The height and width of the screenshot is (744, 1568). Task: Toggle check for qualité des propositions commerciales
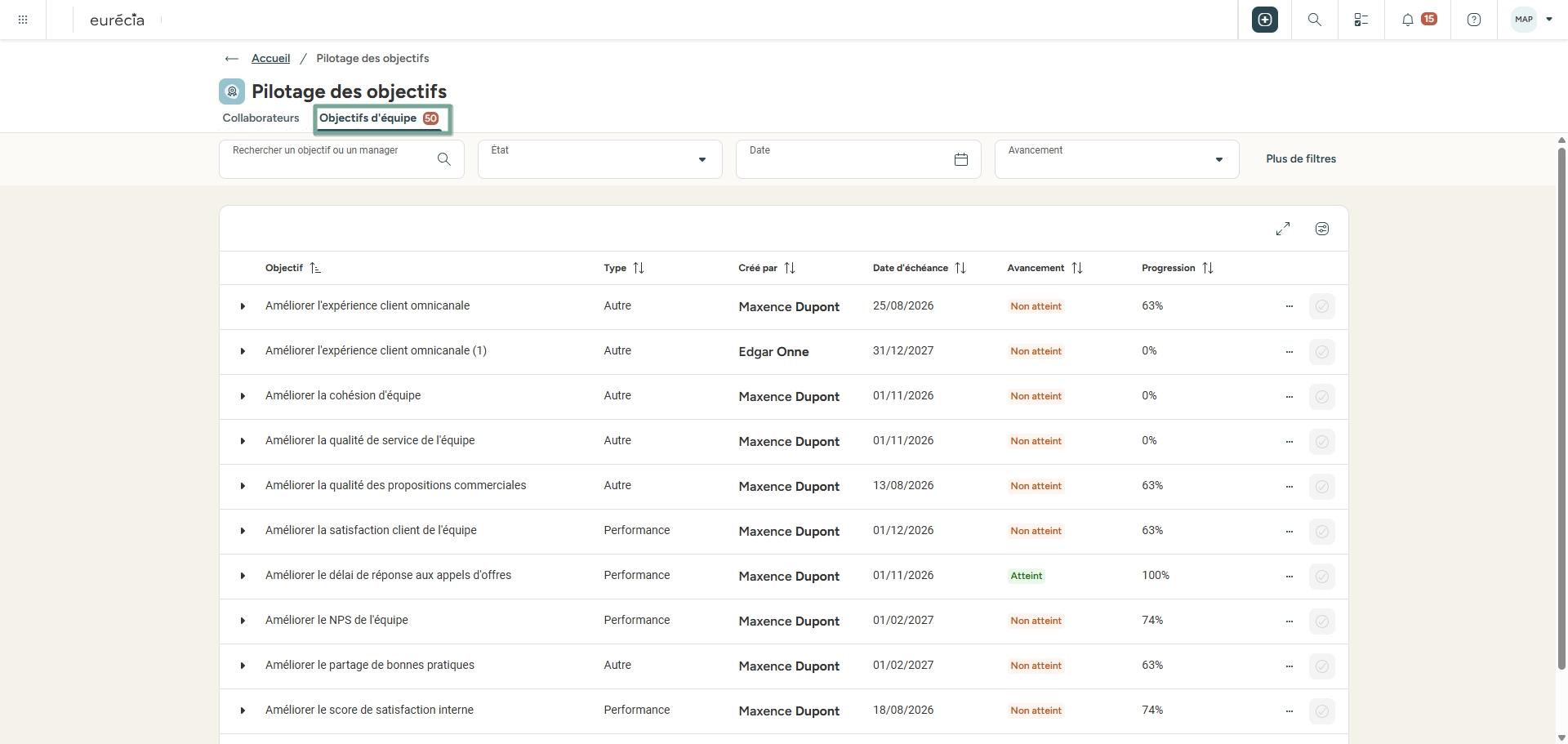(1322, 487)
